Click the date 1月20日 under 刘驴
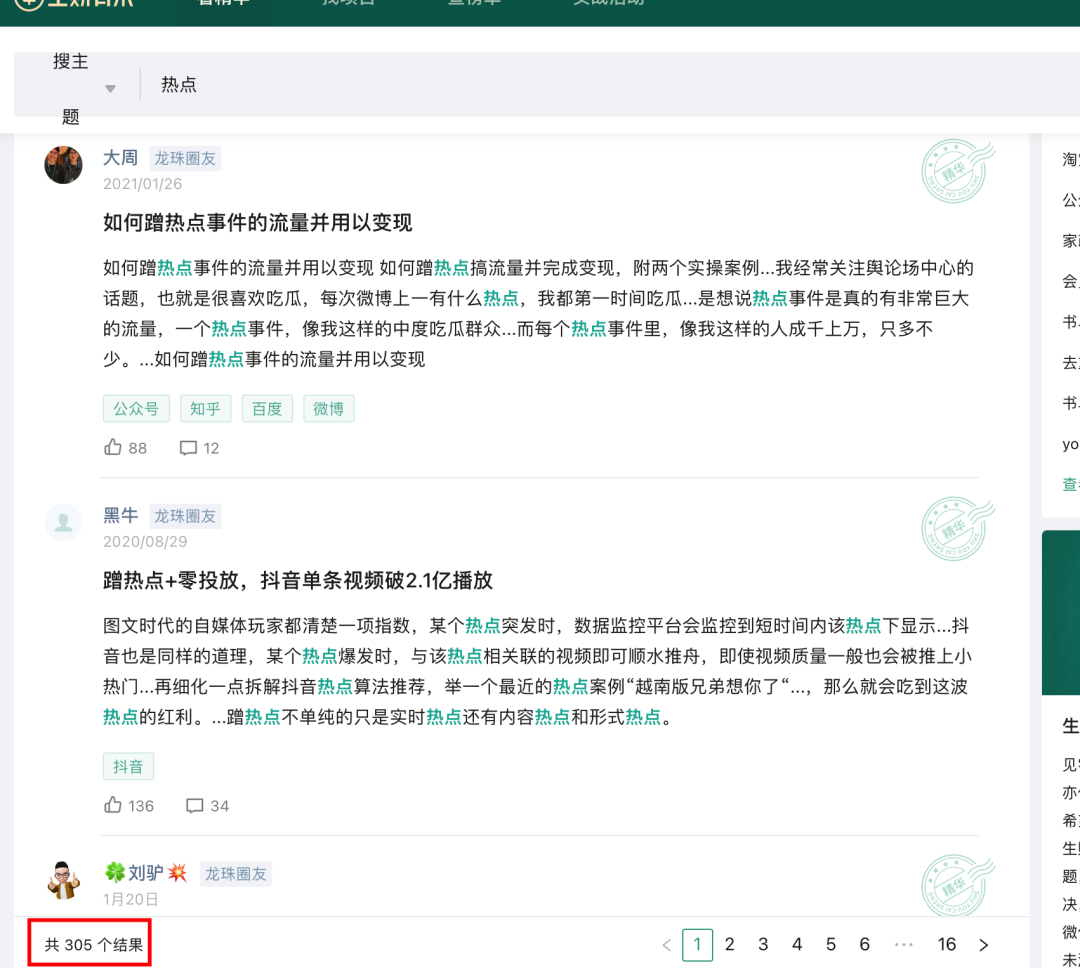 (131, 899)
